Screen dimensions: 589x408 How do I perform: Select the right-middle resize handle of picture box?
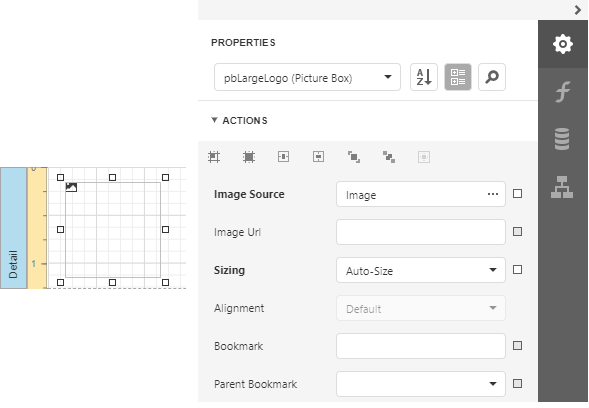coord(165,229)
